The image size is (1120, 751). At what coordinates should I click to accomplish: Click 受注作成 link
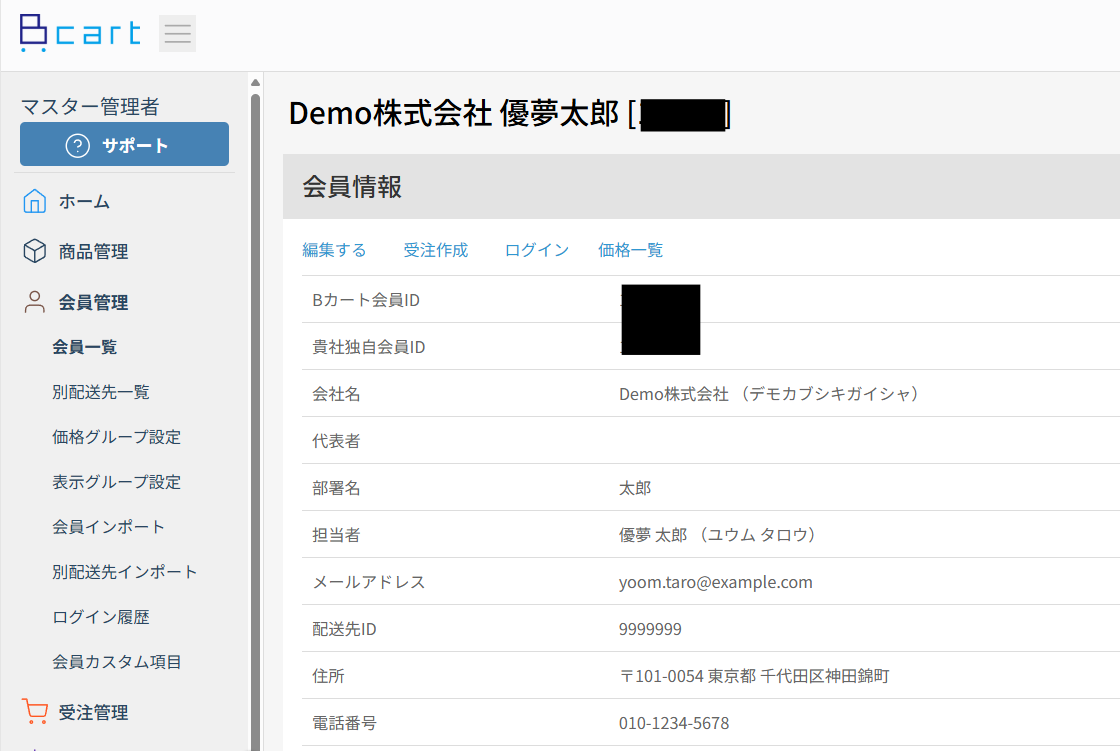436,250
